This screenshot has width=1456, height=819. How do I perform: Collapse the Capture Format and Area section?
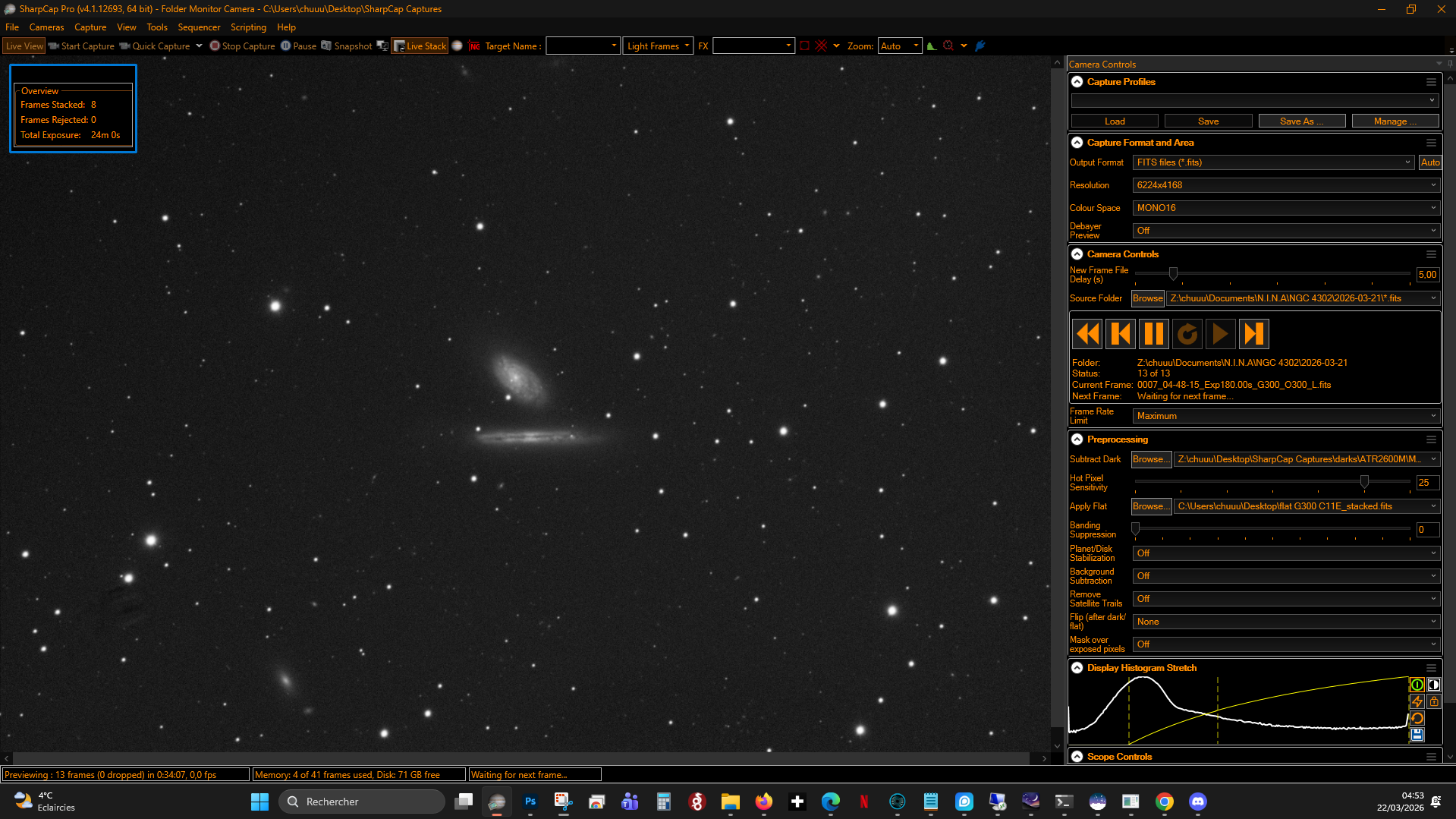pyautogui.click(x=1077, y=143)
